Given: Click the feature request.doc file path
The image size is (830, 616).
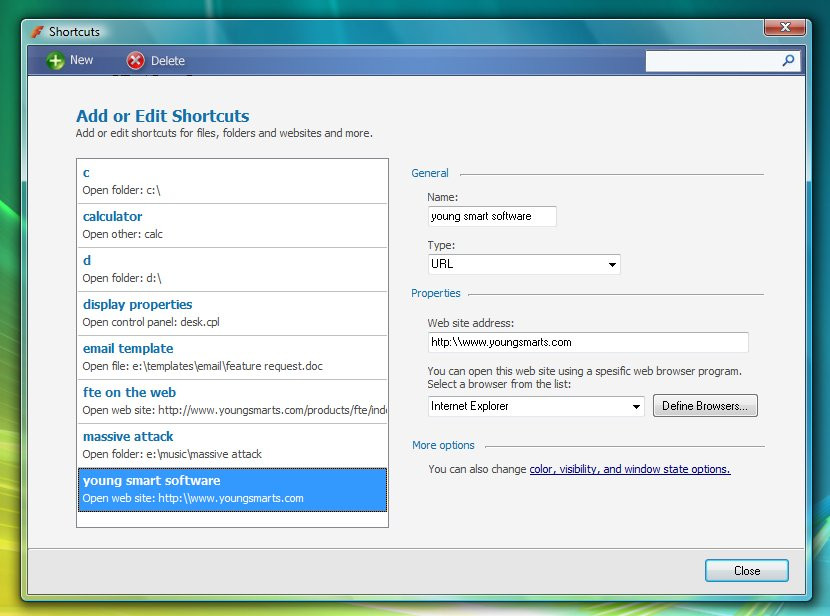Looking at the screenshot, I should 227,366.
